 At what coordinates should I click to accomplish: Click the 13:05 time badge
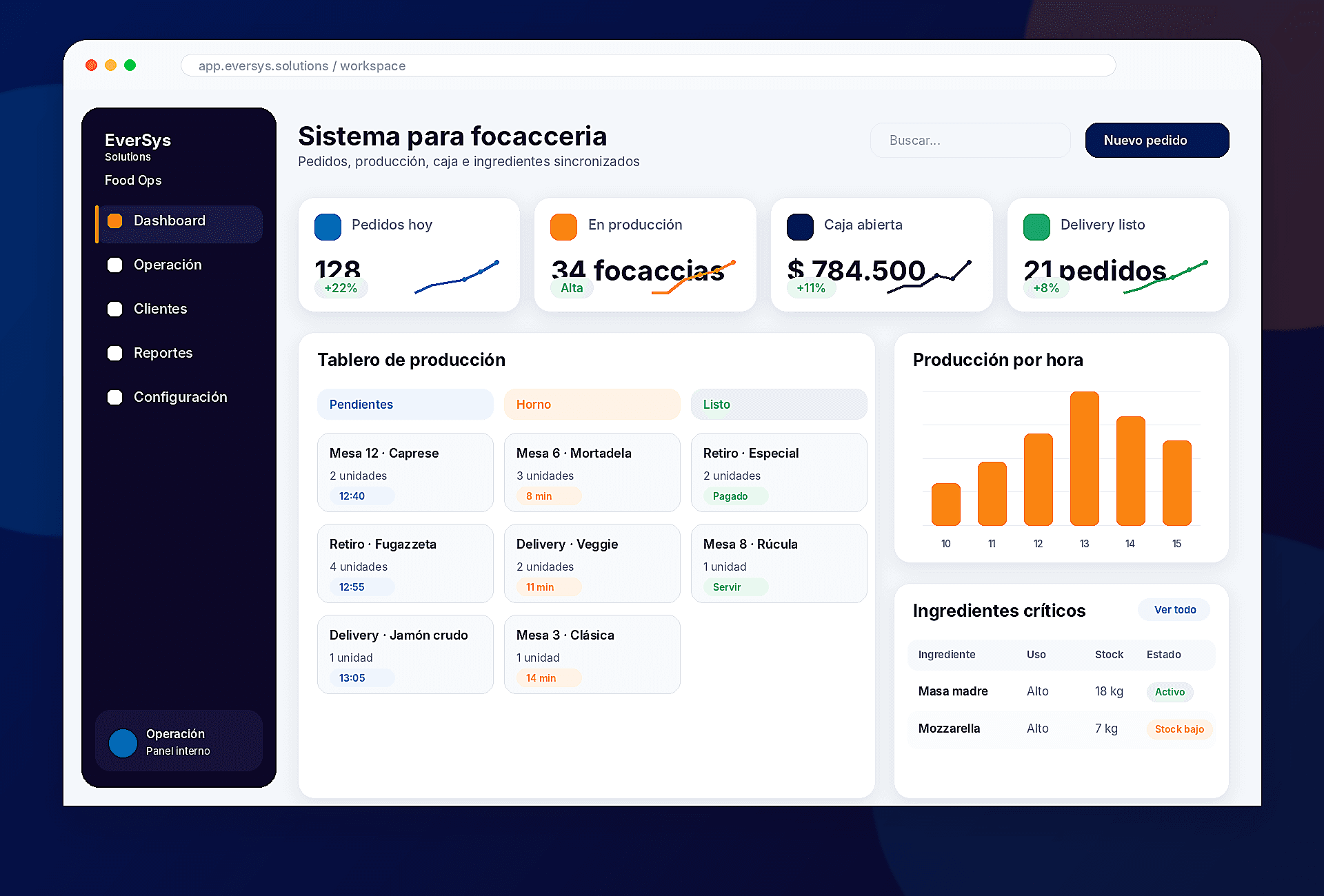pos(362,678)
